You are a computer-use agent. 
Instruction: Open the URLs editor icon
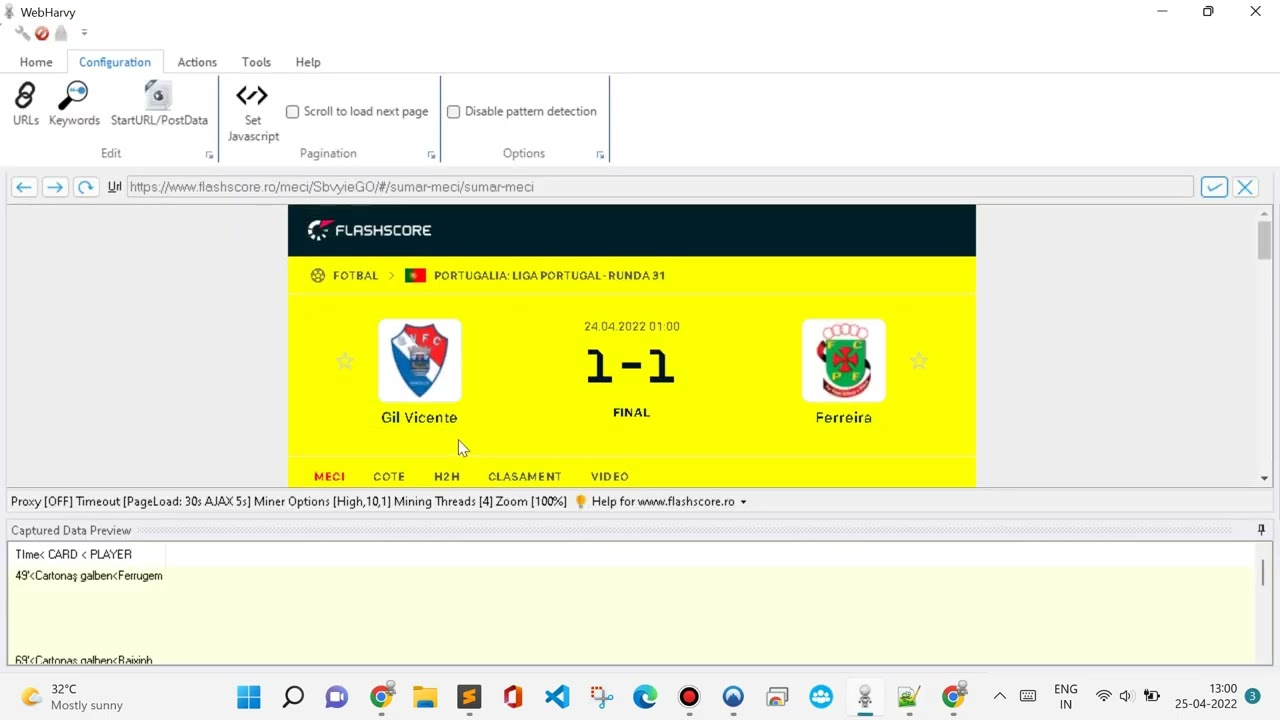point(25,104)
